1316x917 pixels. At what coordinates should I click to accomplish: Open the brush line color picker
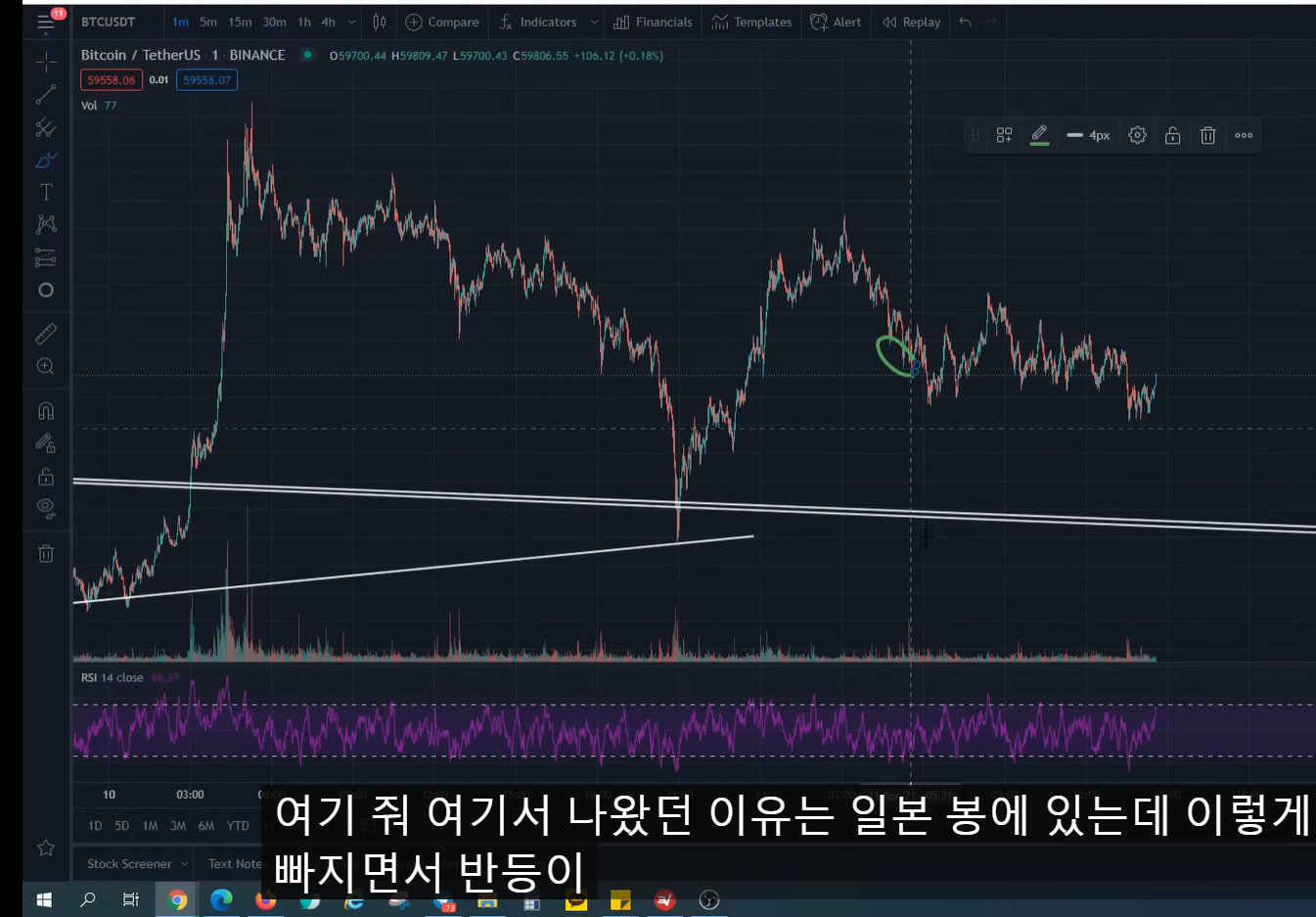(x=1039, y=135)
